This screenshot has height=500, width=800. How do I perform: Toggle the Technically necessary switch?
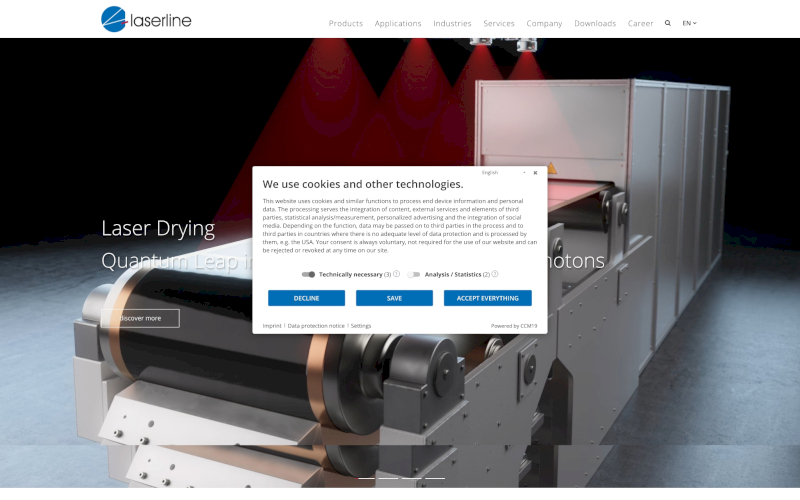tap(308, 274)
